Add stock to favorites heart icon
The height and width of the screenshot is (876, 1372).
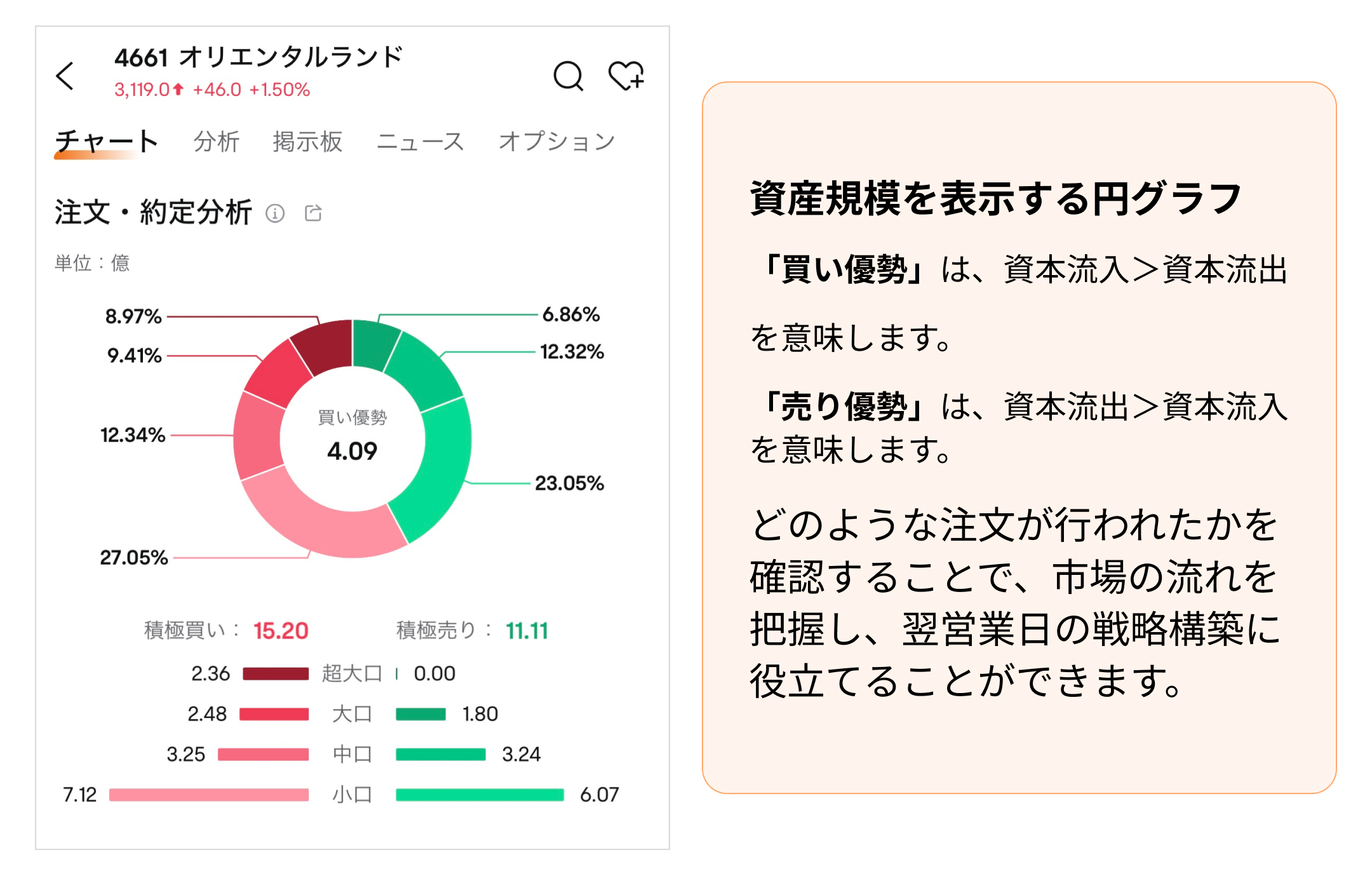[626, 76]
